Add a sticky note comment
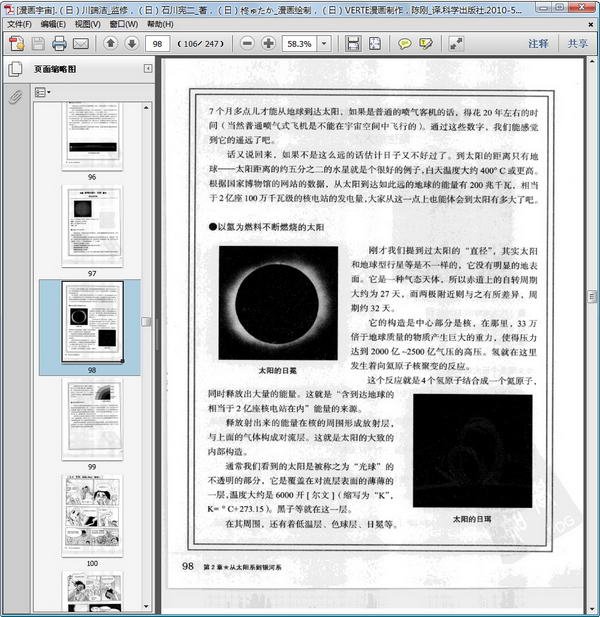The width and height of the screenshot is (600, 617). pos(404,43)
